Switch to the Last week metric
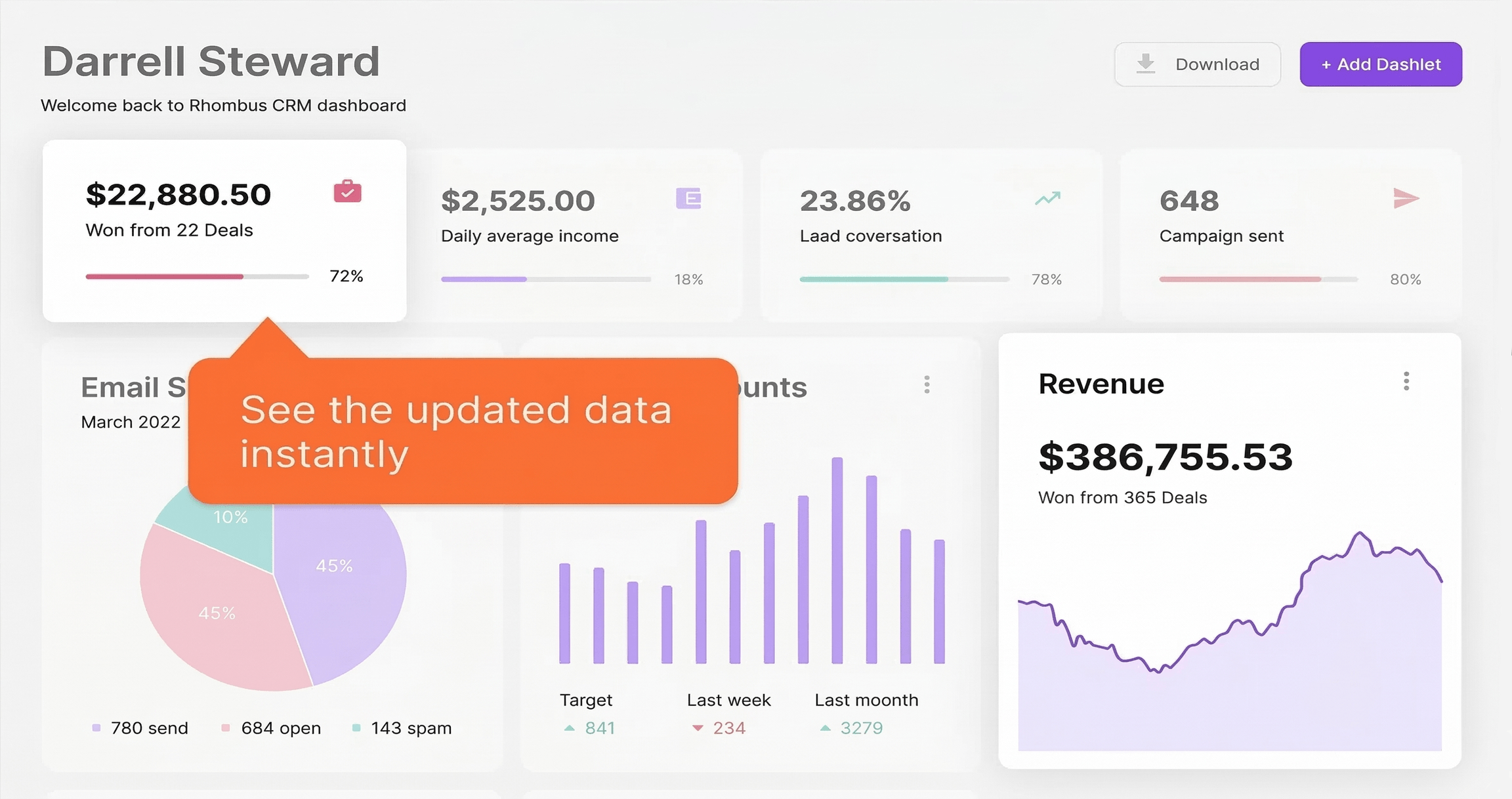The width and height of the screenshot is (1512, 799). 728,699
